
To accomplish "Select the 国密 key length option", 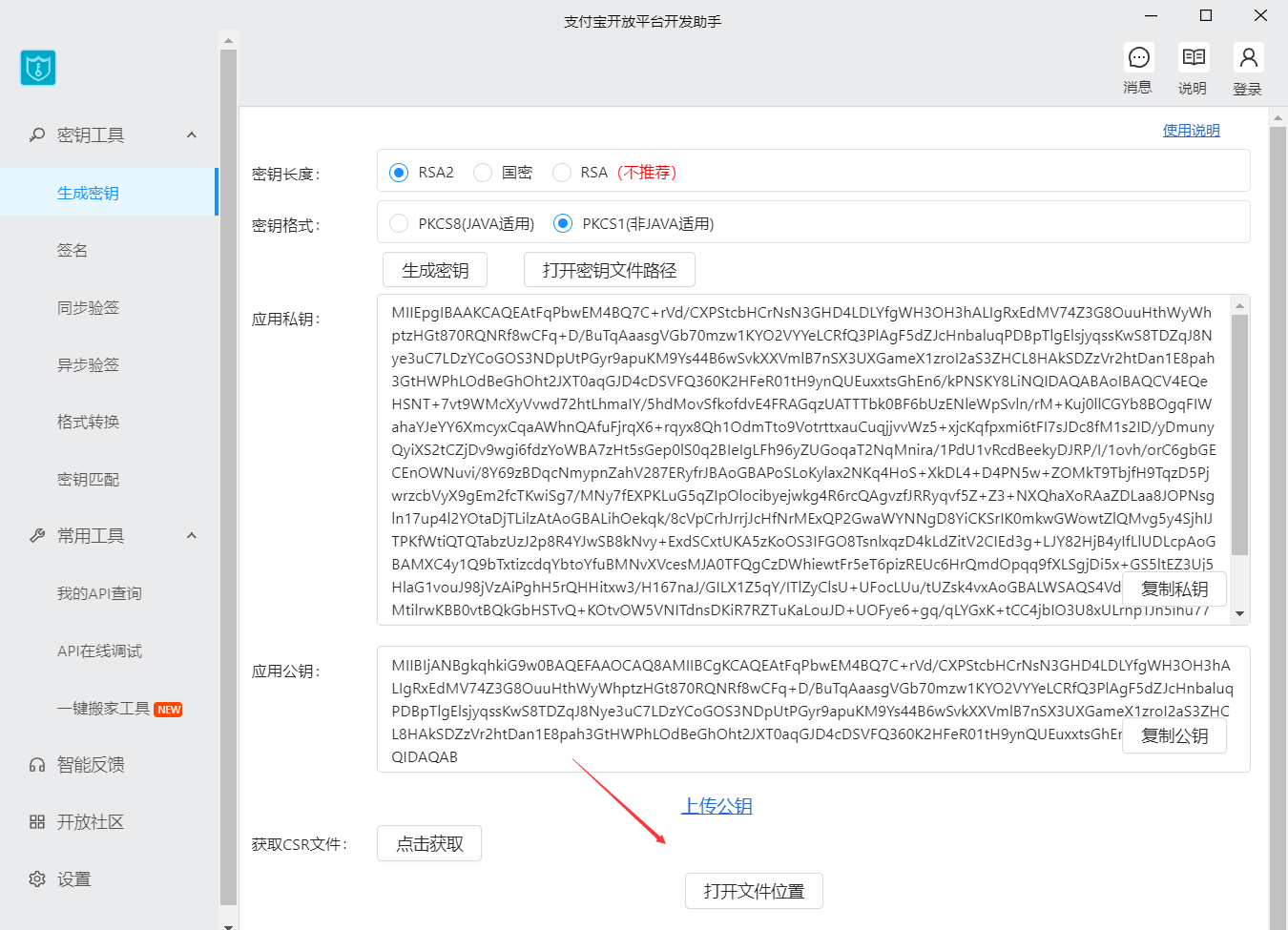I will click(x=483, y=173).
